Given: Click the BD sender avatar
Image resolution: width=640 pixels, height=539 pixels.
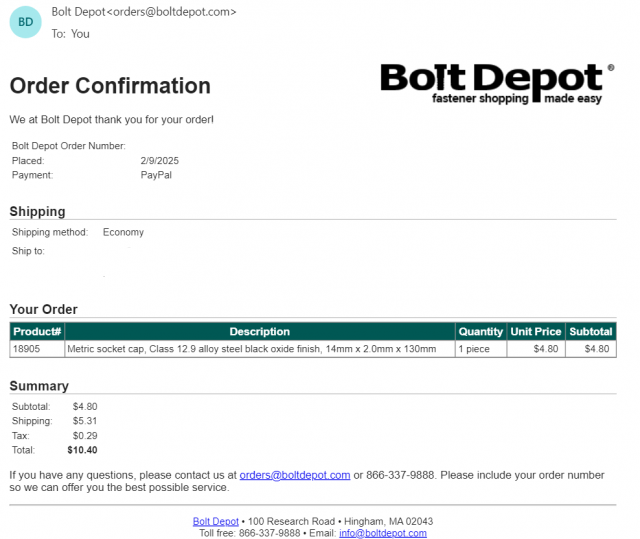Looking at the screenshot, I should [x=25, y=22].
